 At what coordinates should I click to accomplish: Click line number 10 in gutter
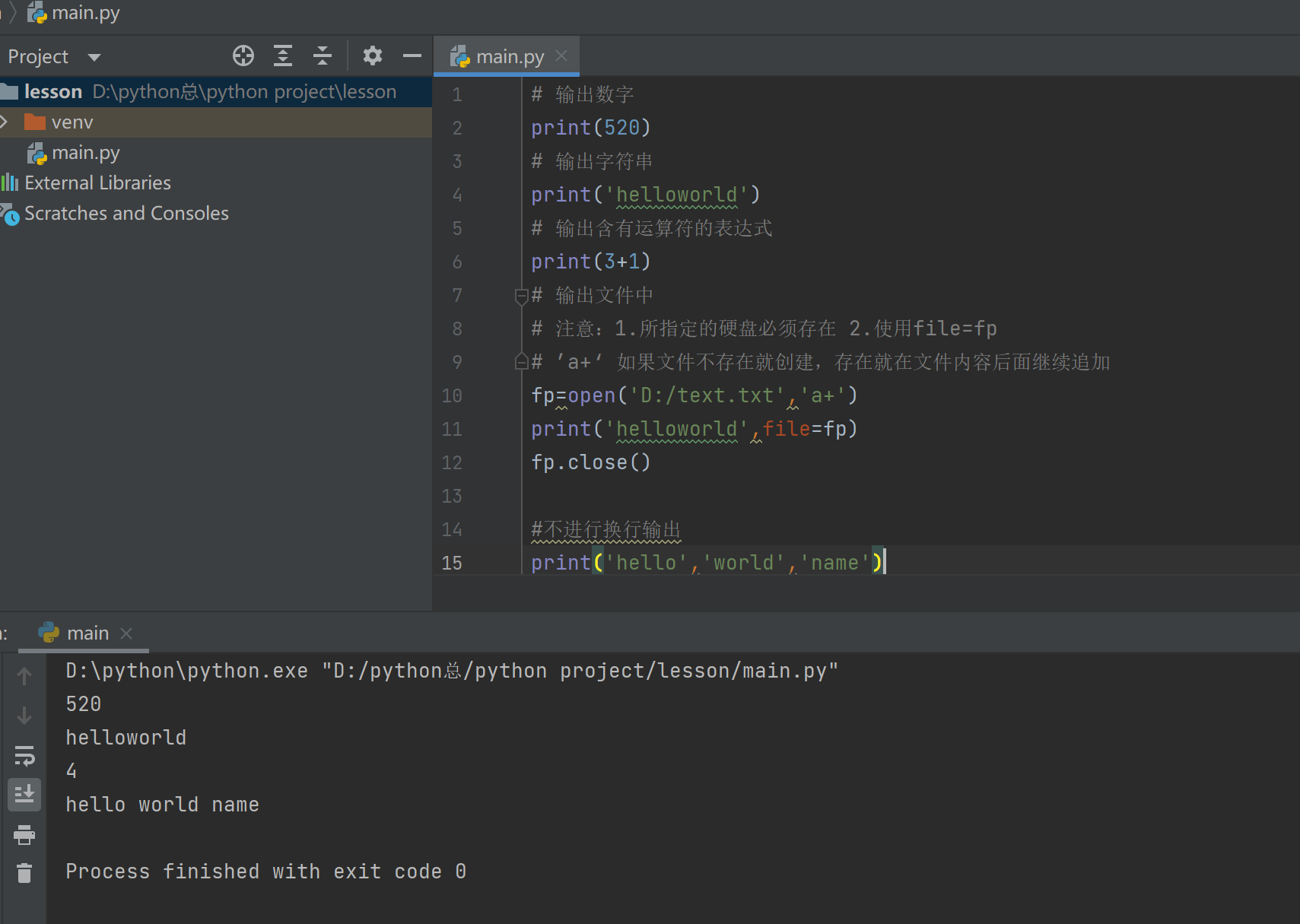click(x=452, y=395)
